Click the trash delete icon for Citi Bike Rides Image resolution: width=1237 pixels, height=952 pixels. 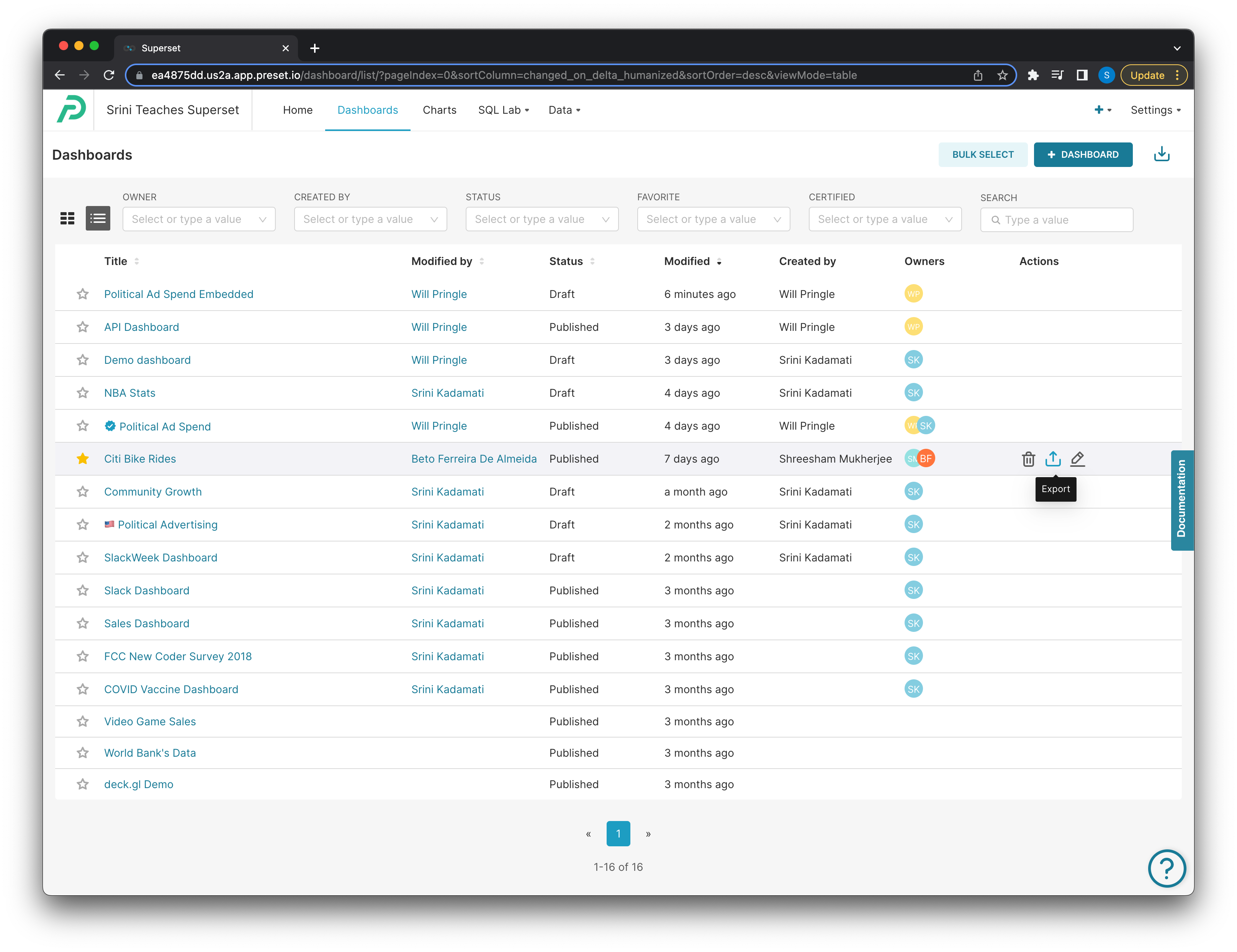click(1028, 459)
